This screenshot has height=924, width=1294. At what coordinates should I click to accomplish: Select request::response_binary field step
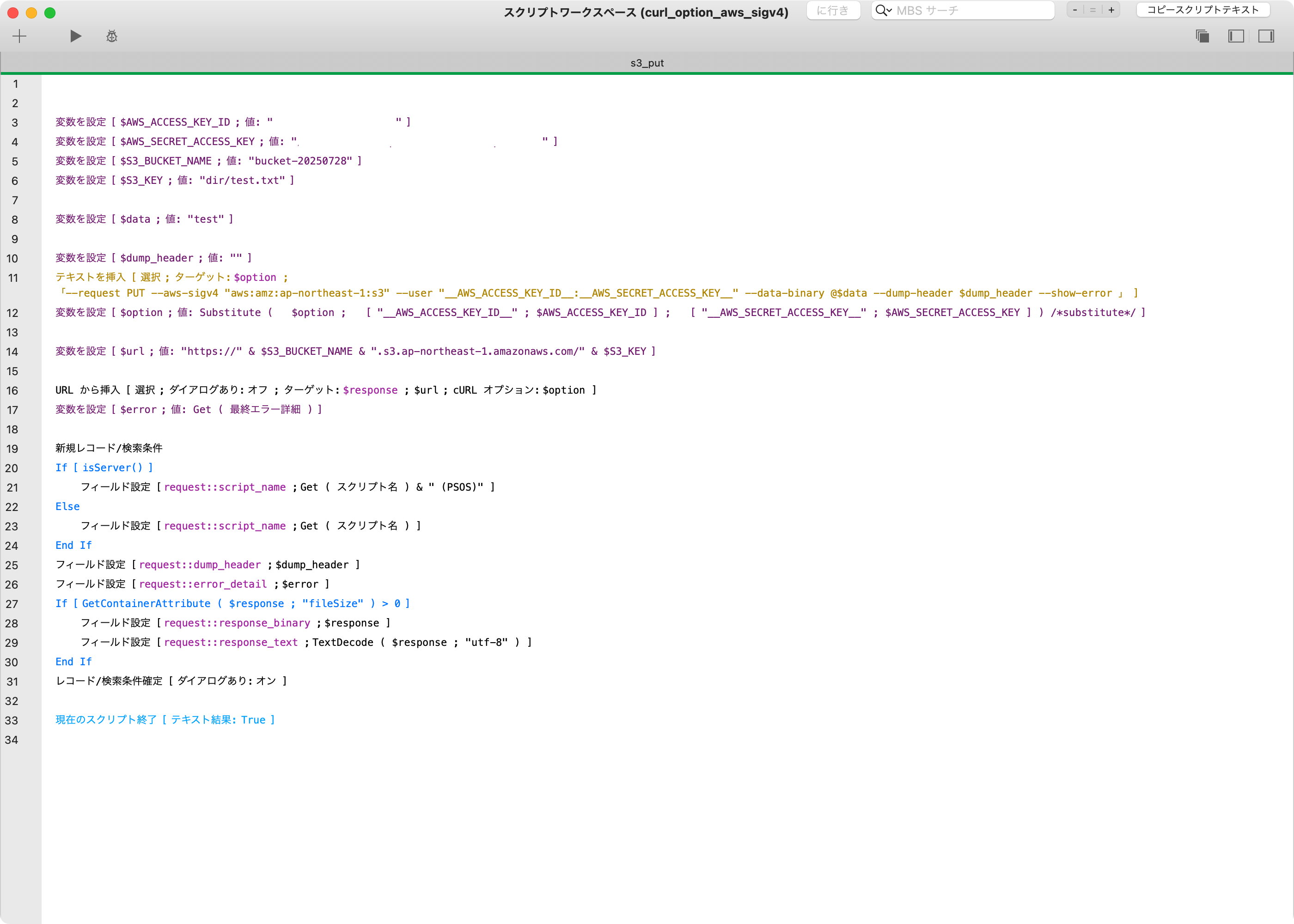[236, 622]
